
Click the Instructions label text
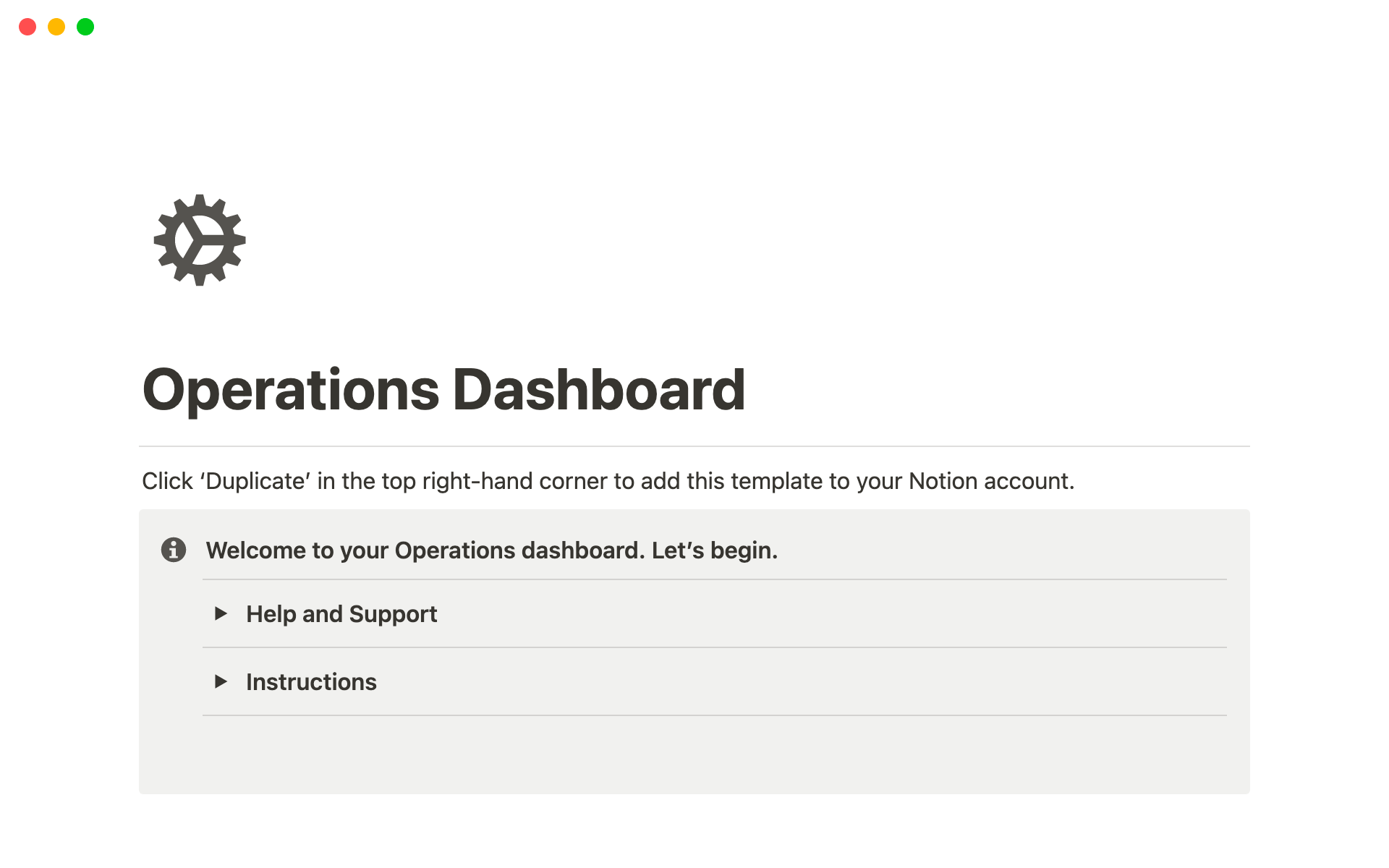click(311, 682)
